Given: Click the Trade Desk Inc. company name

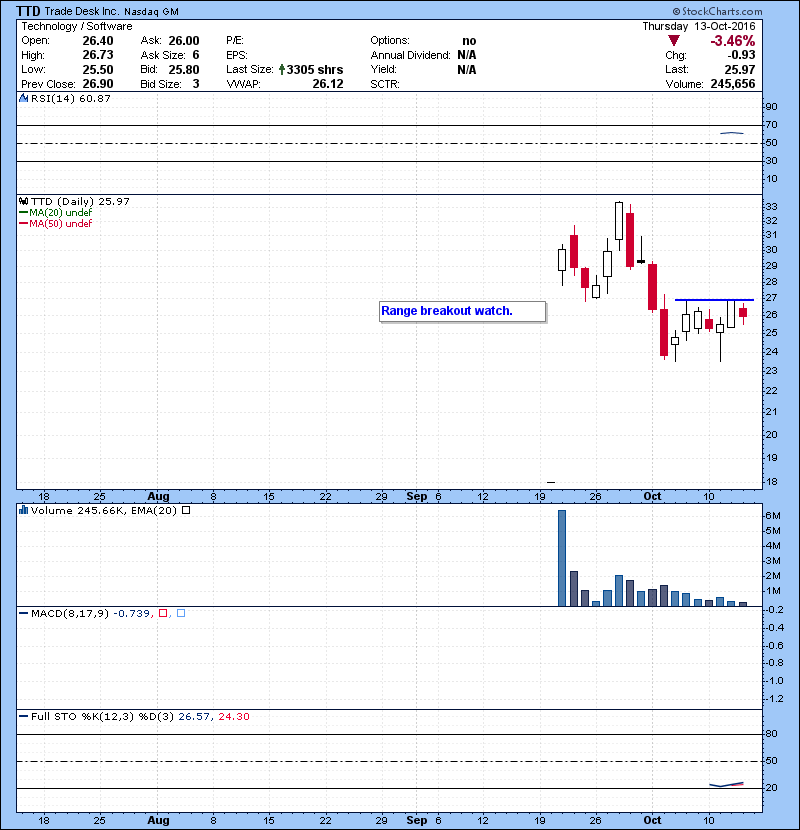Looking at the screenshot, I should pos(82,11).
